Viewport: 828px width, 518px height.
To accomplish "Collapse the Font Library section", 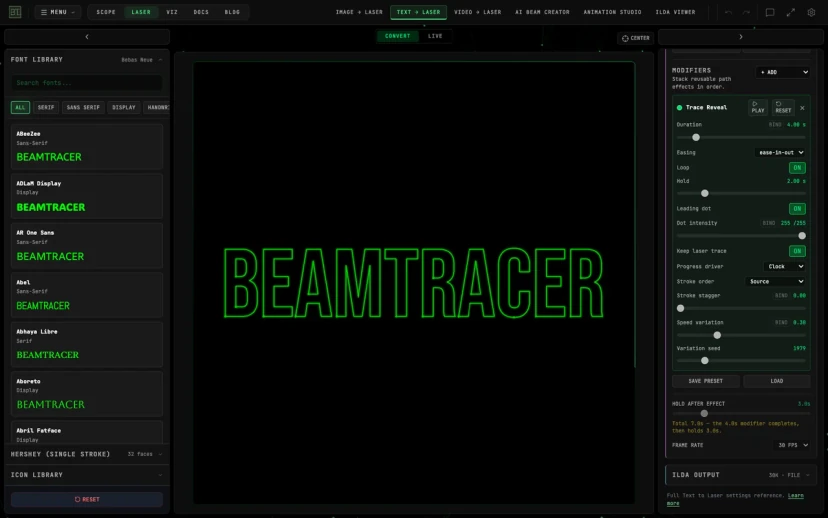I will tap(87, 60).
